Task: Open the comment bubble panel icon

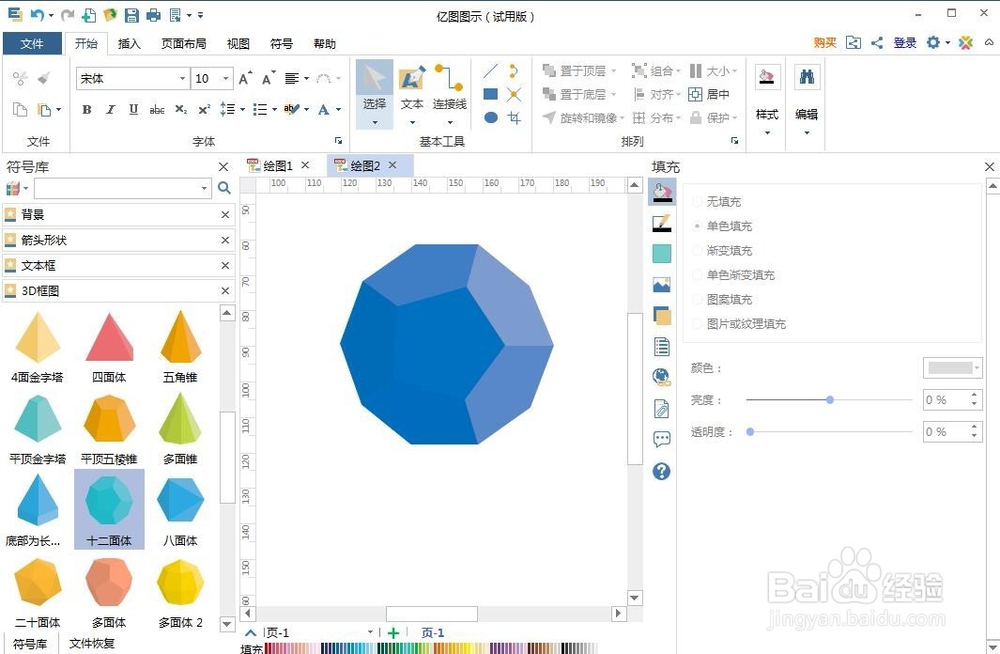Action: [662, 439]
